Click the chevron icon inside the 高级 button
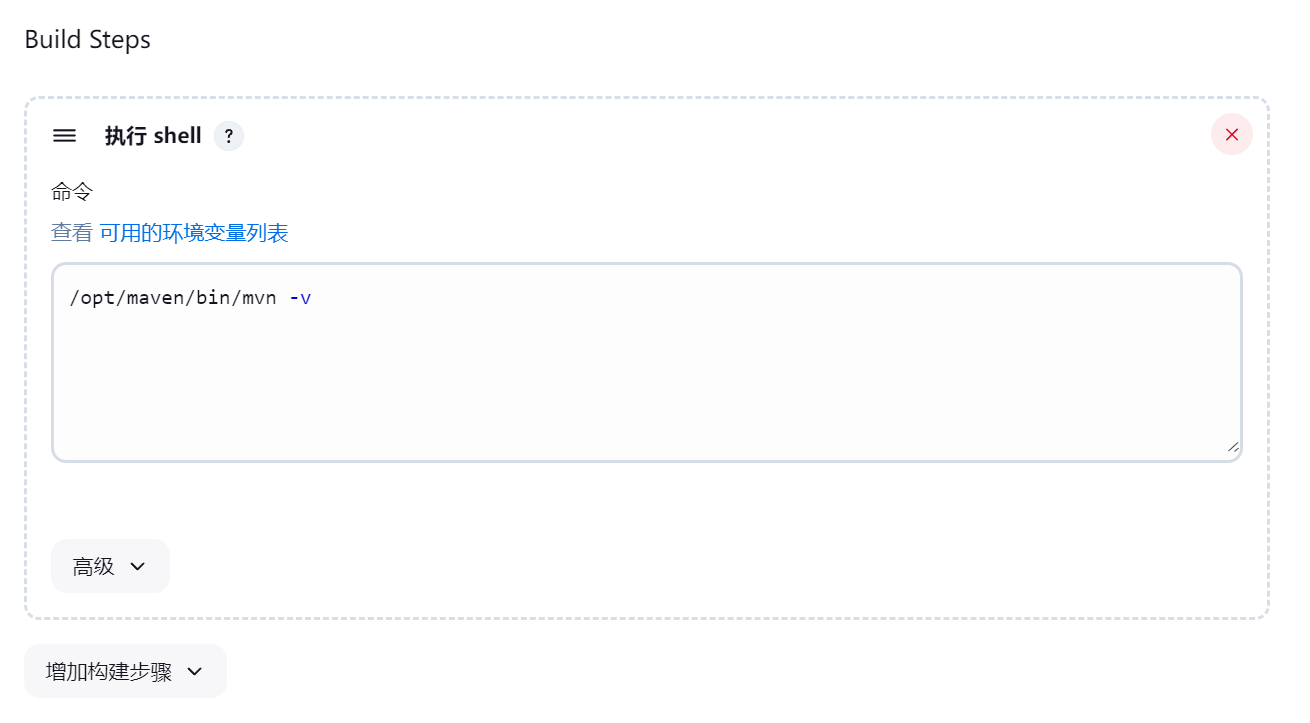Screen dimensions: 1310x723 [x=138, y=566]
